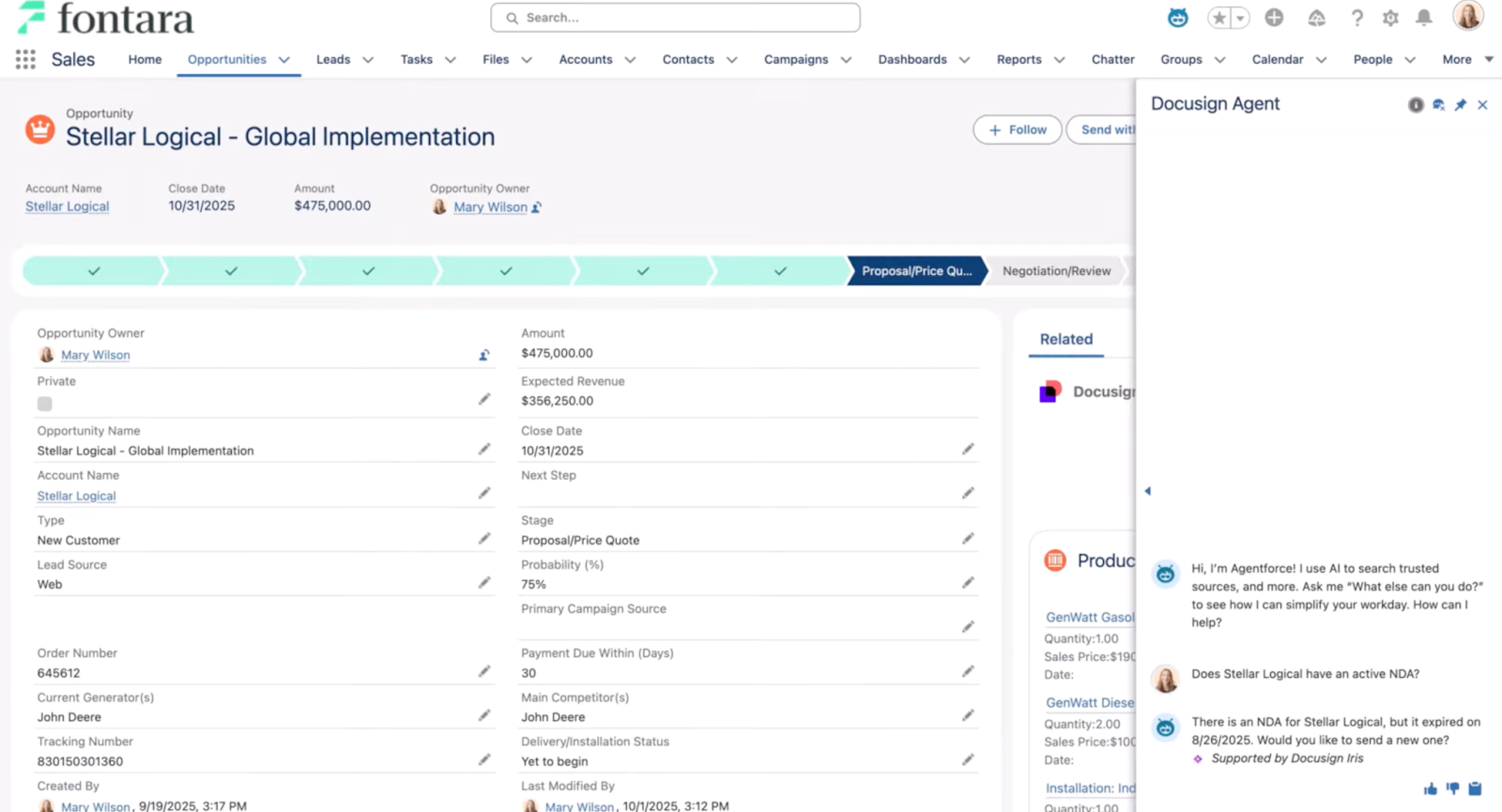Open the Stellar Logical account link

[67, 207]
